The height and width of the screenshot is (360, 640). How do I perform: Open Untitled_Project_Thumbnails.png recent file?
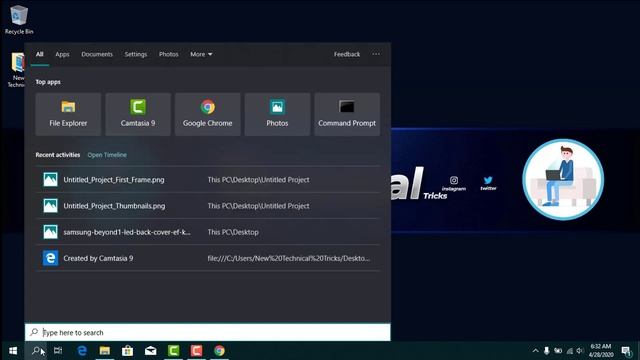(208, 206)
